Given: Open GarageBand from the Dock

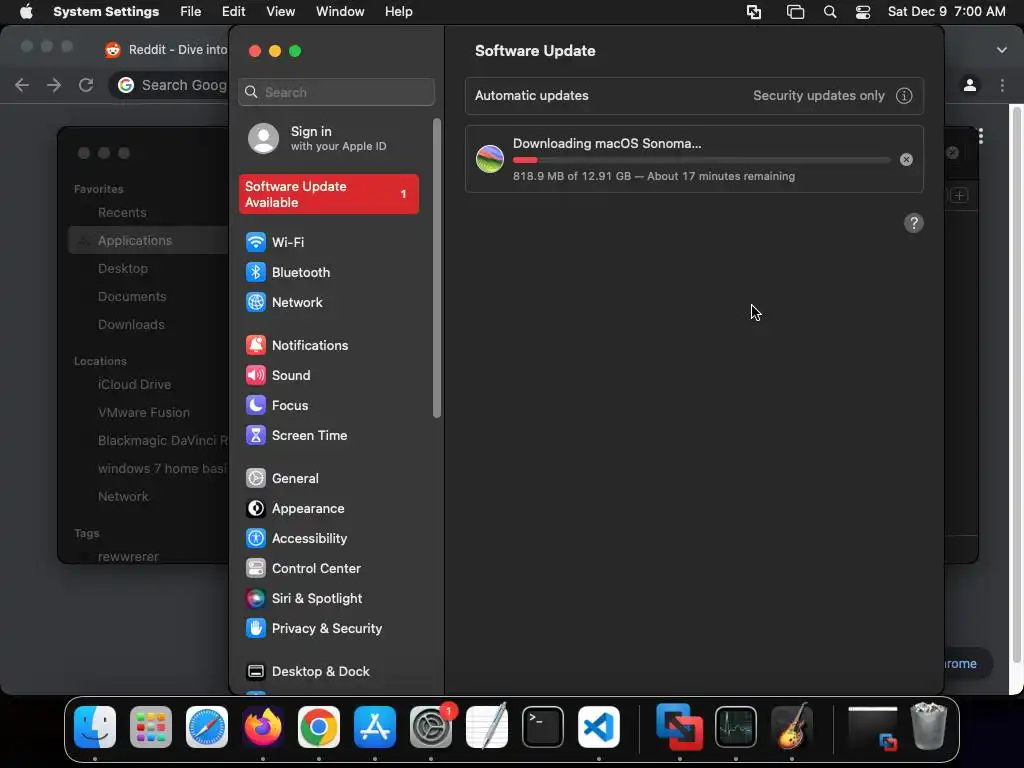Looking at the screenshot, I should [x=792, y=727].
